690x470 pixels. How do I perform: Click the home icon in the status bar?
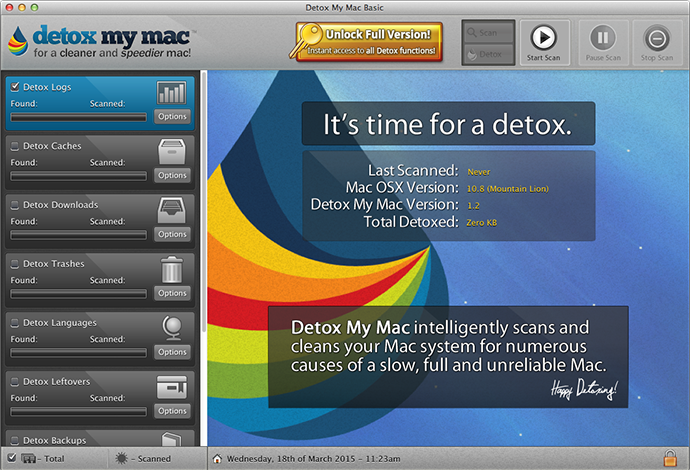(217, 459)
